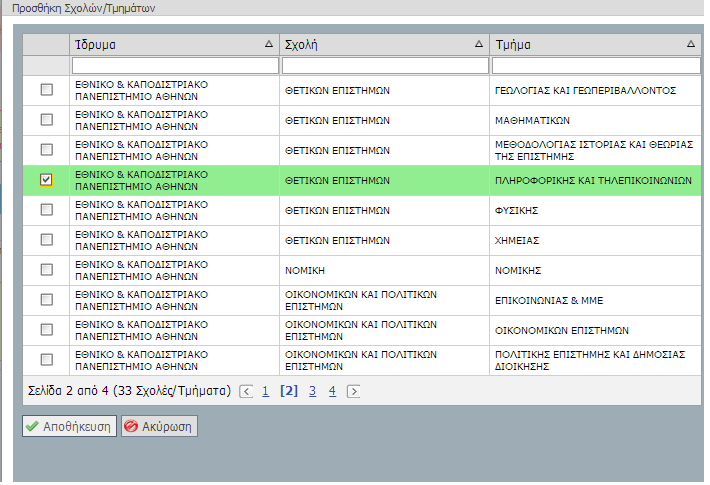This screenshot has height=485, width=710.
Task: Go to page 1 link
Action: tap(265, 391)
